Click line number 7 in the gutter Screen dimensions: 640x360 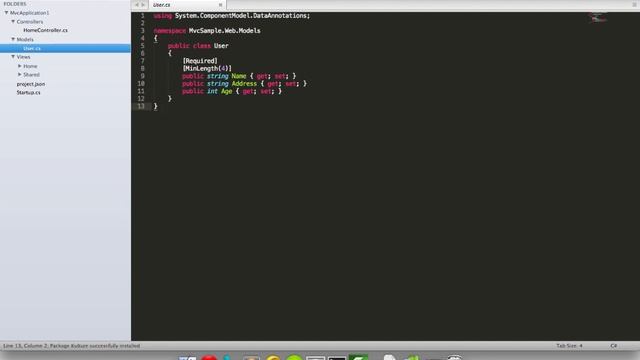coord(142,61)
